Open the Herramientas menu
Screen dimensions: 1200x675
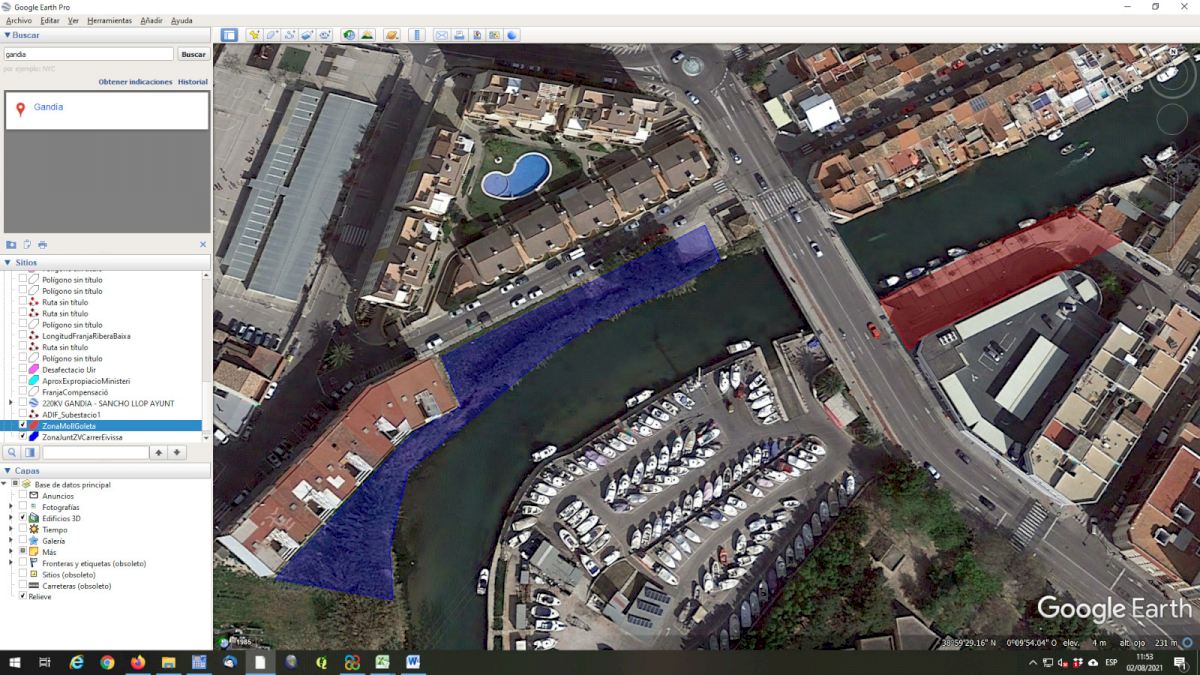pyautogui.click(x=109, y=20)
